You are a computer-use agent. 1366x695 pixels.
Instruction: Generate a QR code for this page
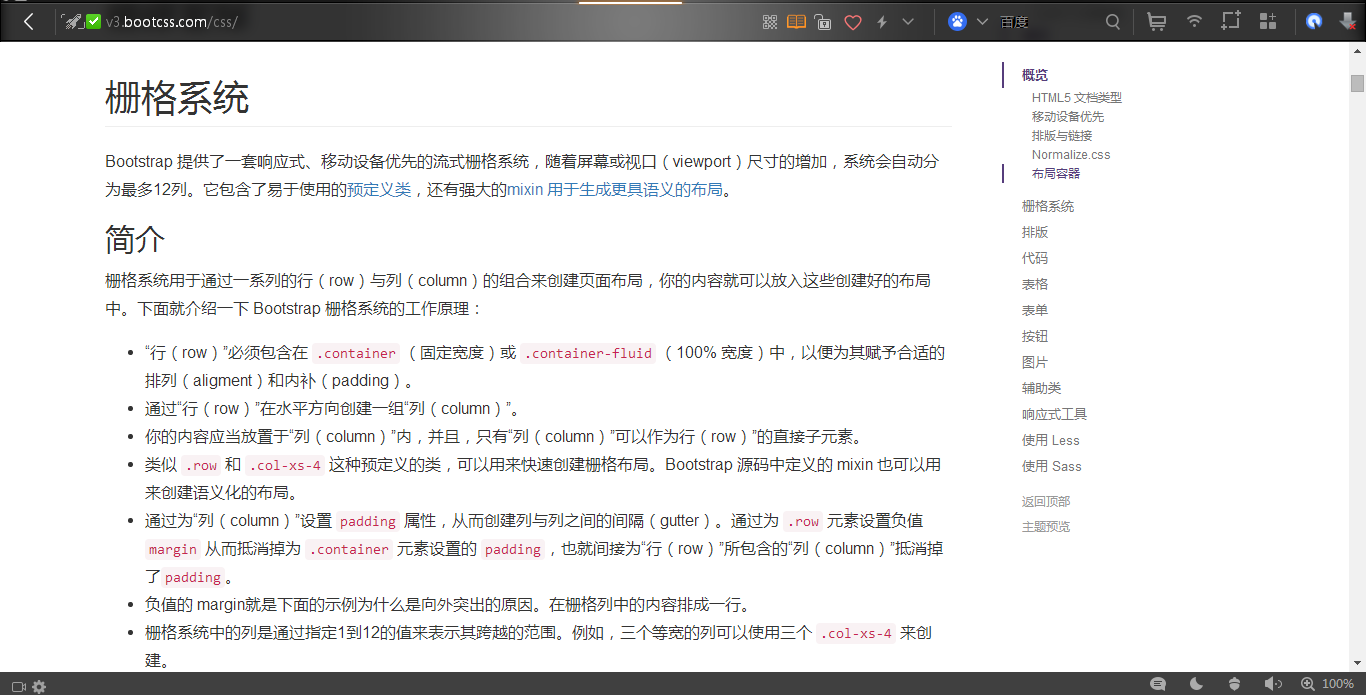pos(770,21)
